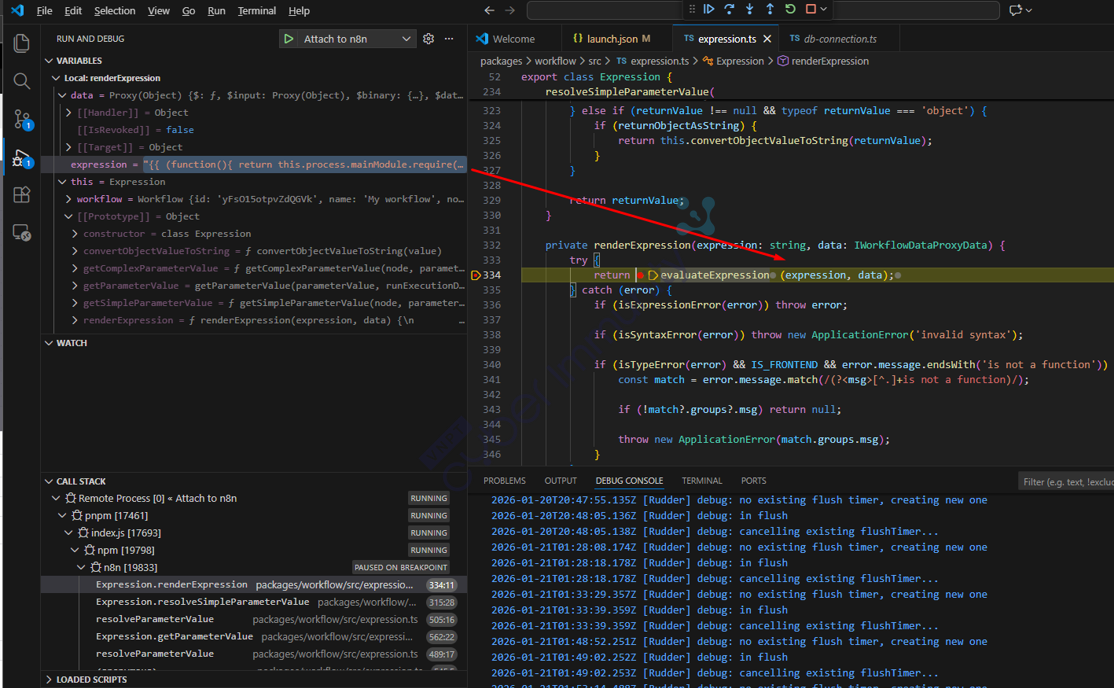Collapse the n8n [19833] thread
This screenshot has width=1114, height=688.
81,567
